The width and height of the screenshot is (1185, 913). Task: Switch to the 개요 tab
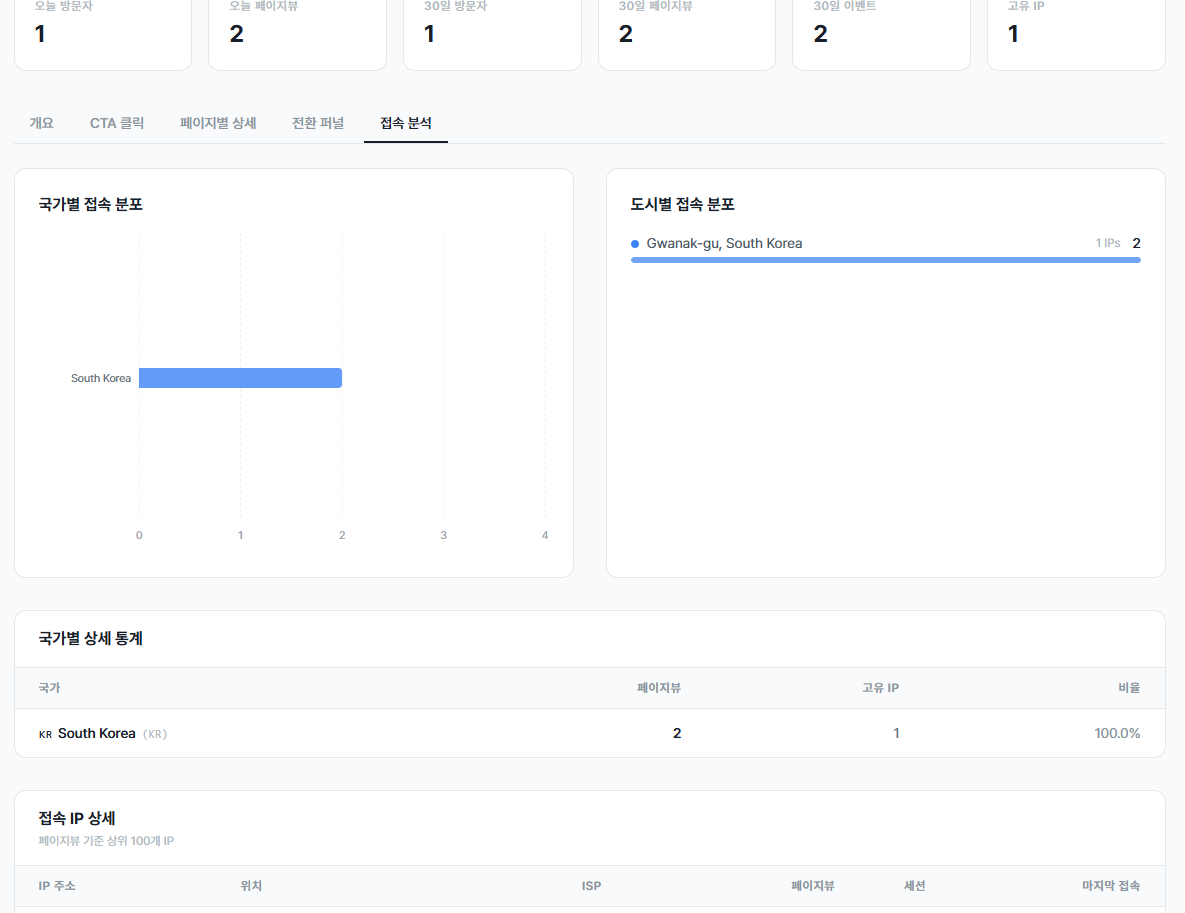pos(42,122)
